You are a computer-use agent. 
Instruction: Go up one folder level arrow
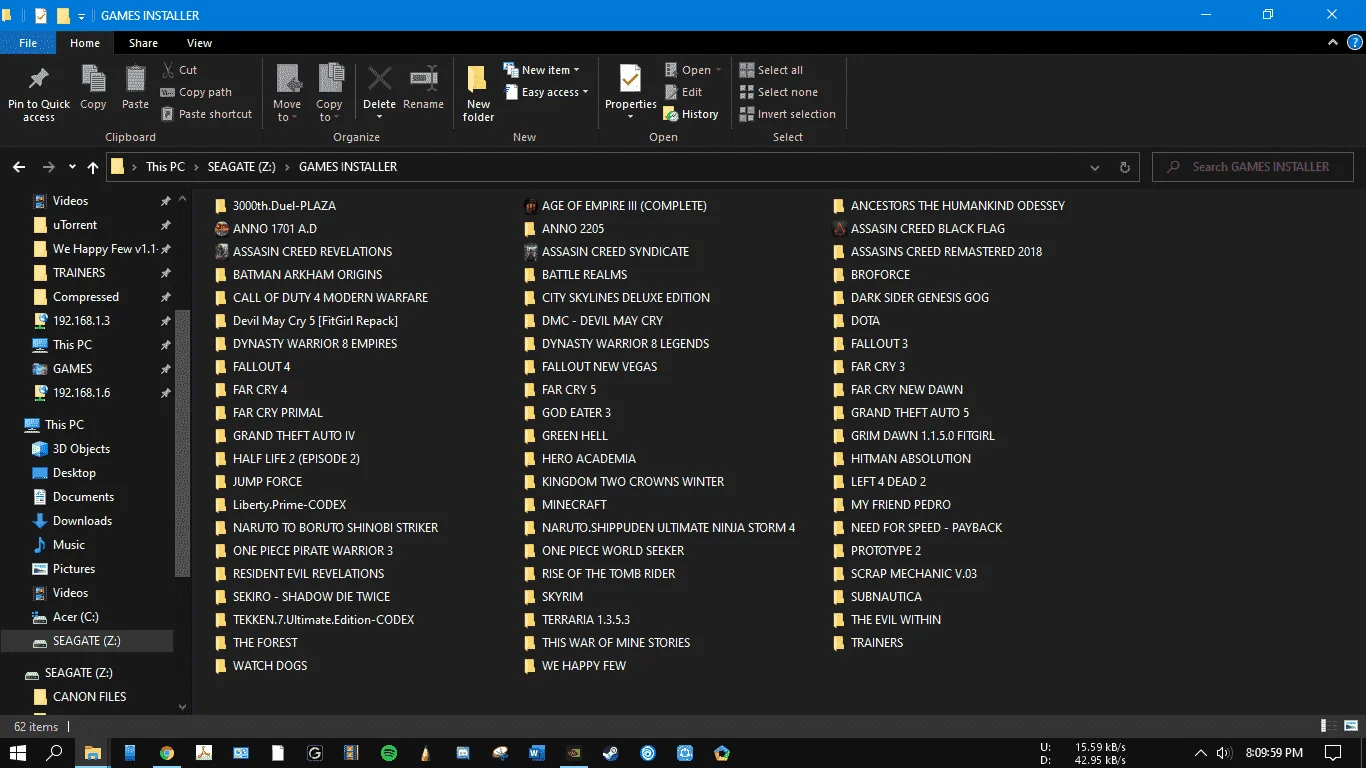coord(93,167)
